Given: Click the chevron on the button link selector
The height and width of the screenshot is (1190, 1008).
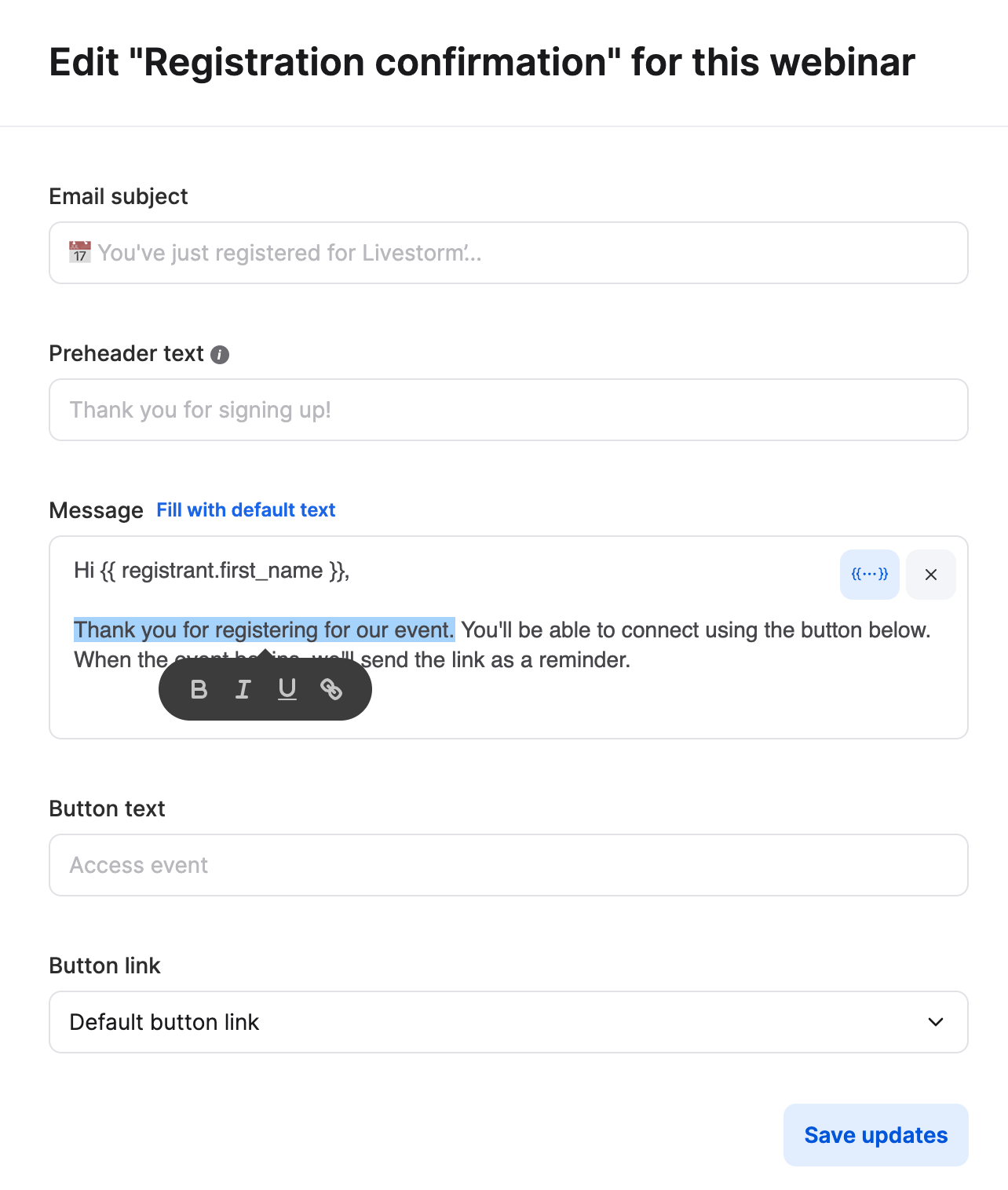Looking at the screenshot, I should point(935,1022).
